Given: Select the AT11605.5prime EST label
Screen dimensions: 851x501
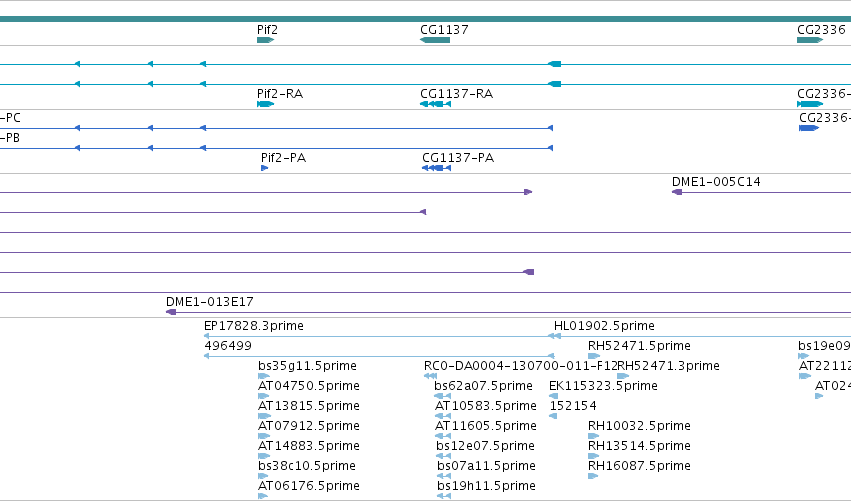Looking at the screenshot, I should pyautogui.click(x=485, y=426).
